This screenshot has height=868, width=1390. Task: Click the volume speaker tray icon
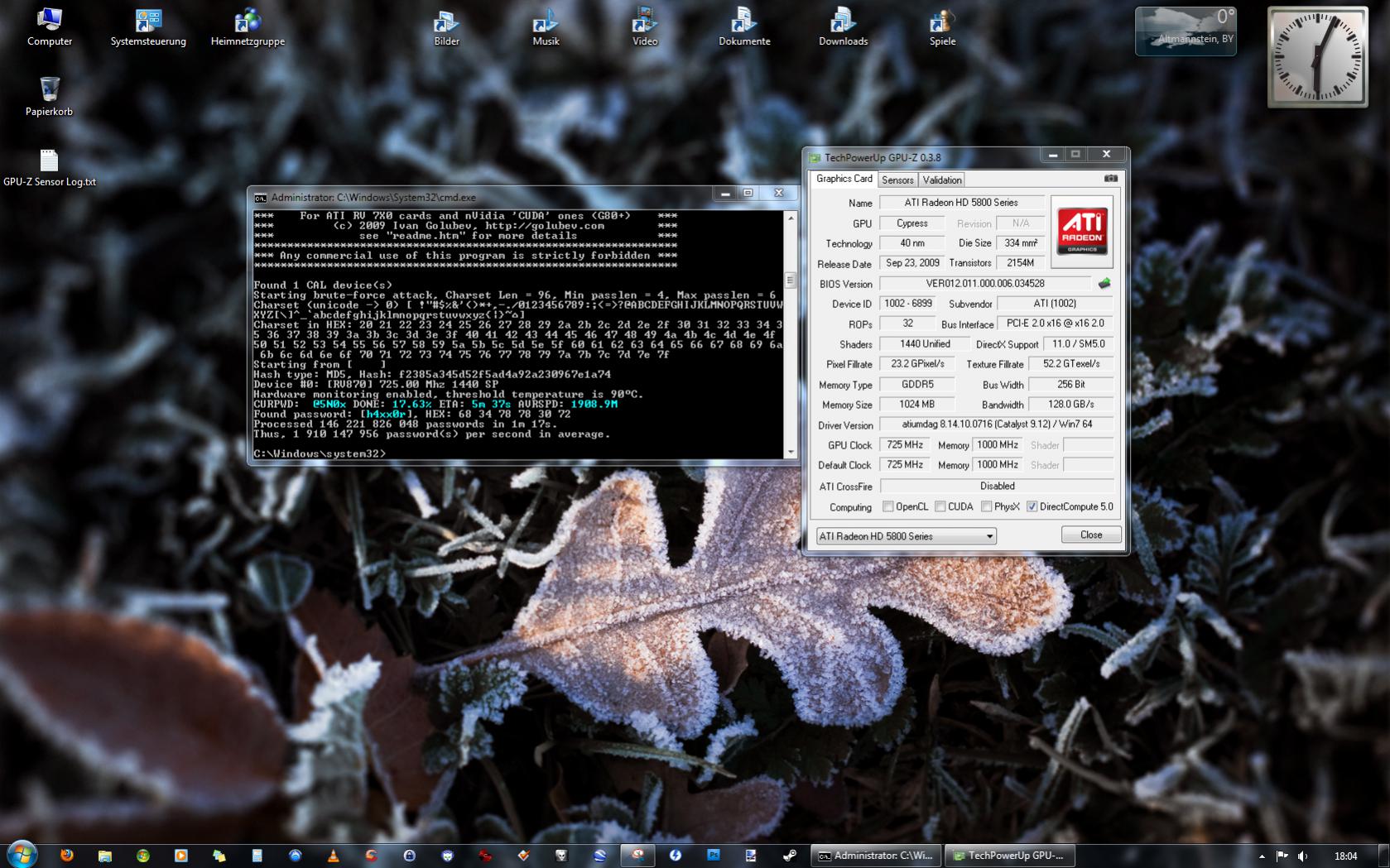pos(1302,856)
